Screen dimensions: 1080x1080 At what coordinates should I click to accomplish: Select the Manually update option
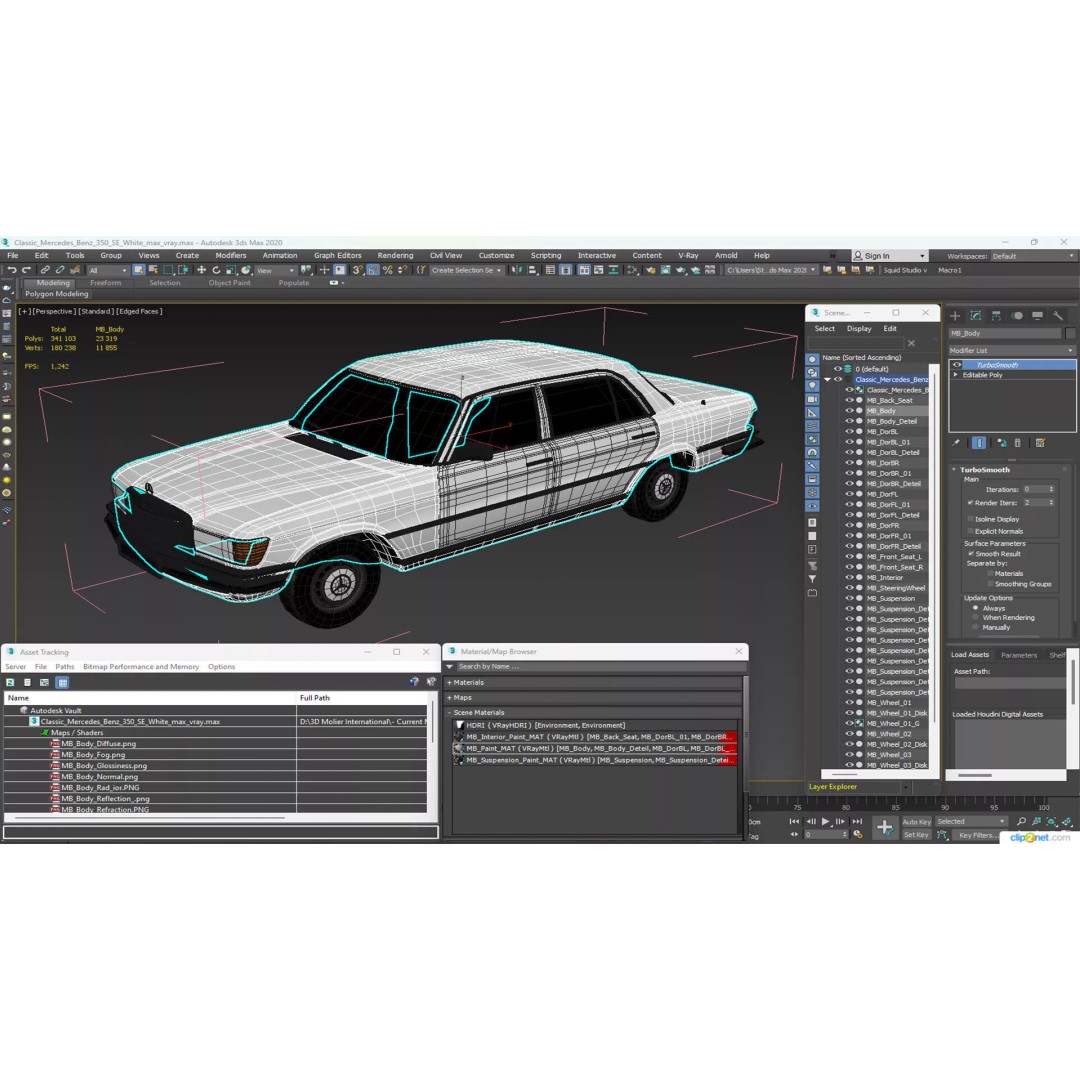click(x=975, y=627)
